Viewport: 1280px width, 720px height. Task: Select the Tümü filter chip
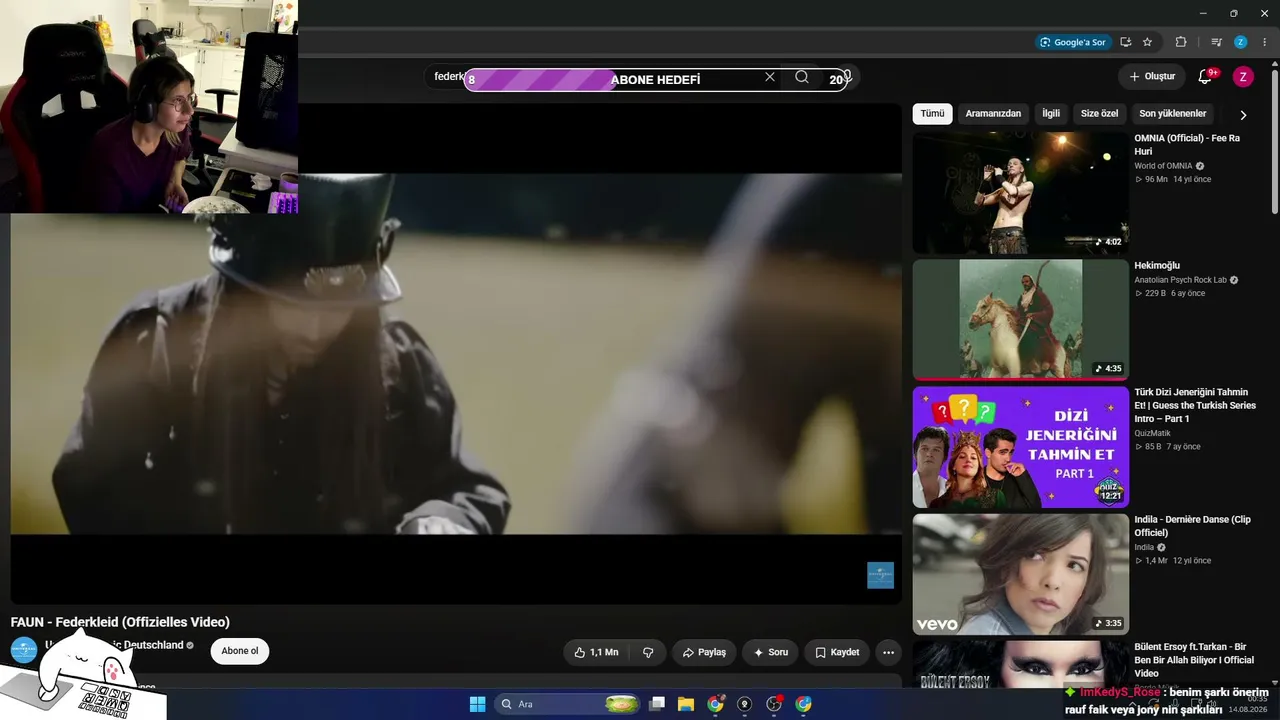pyautogui.click(x=932, y=114)
